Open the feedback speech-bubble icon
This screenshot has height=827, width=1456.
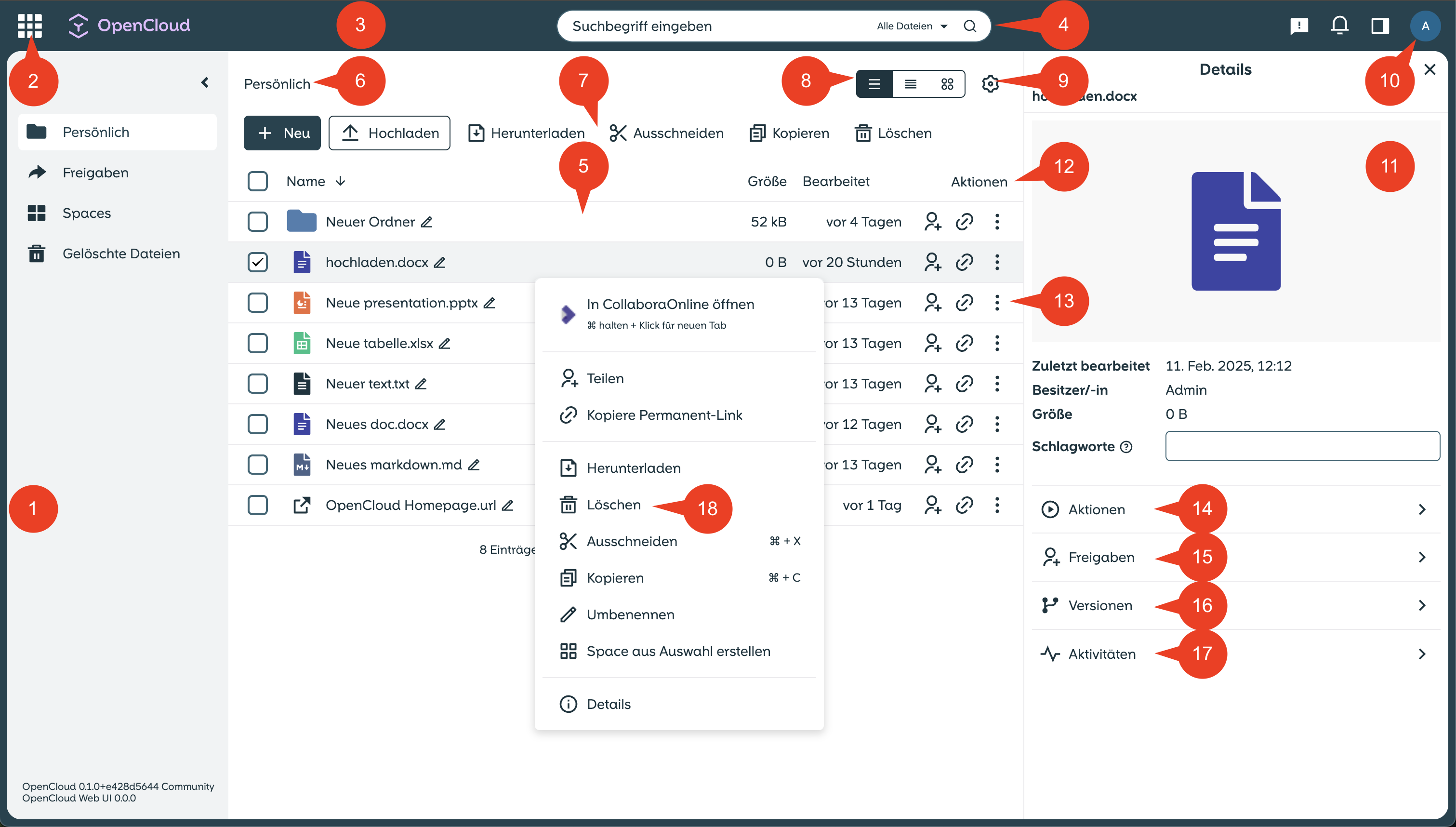pos(1299,26)
